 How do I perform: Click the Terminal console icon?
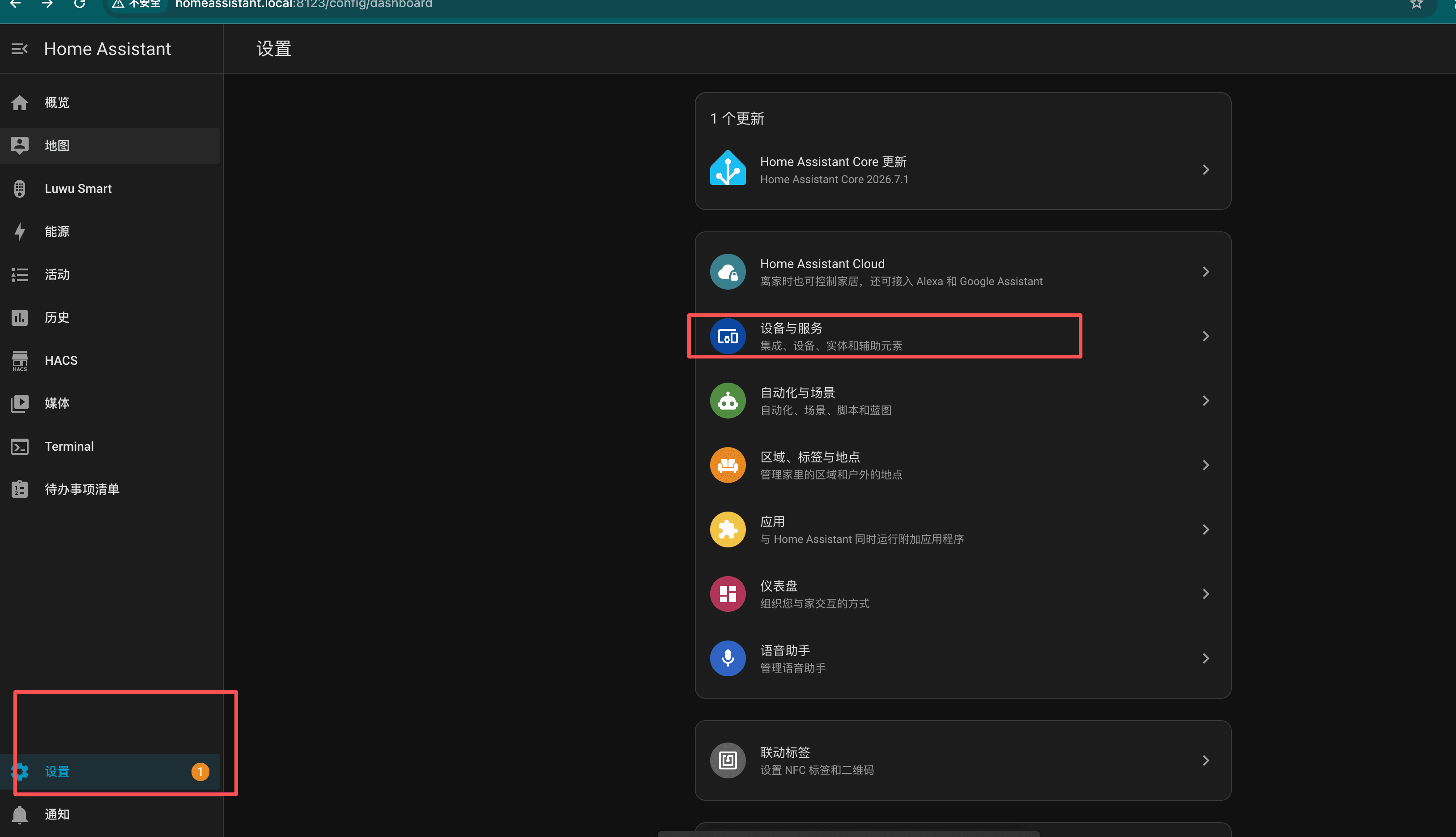pyautogui.click(x=20, y=447)
